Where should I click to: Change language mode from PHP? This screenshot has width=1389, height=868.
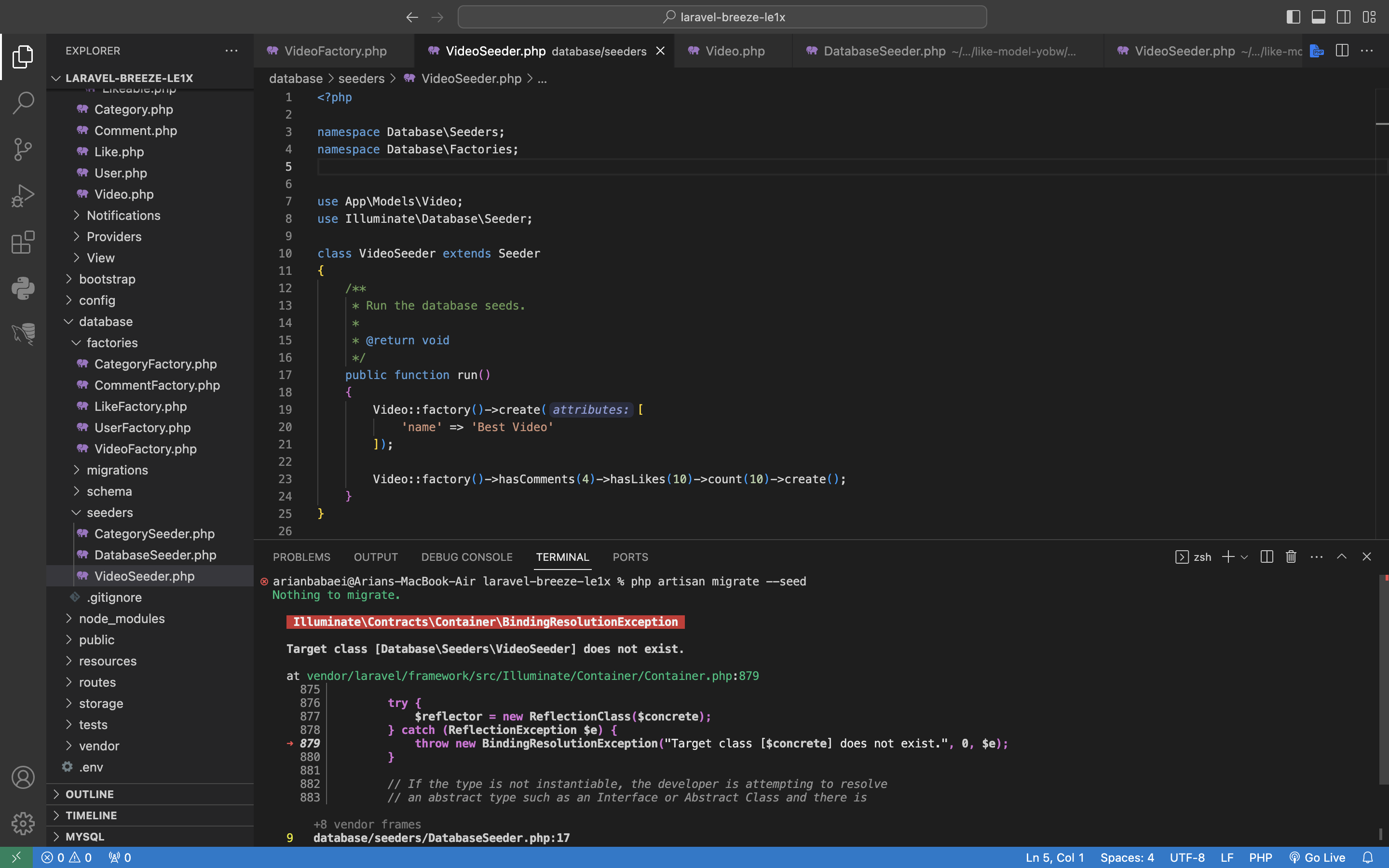pyautogui.click(x=1260, y=858)
